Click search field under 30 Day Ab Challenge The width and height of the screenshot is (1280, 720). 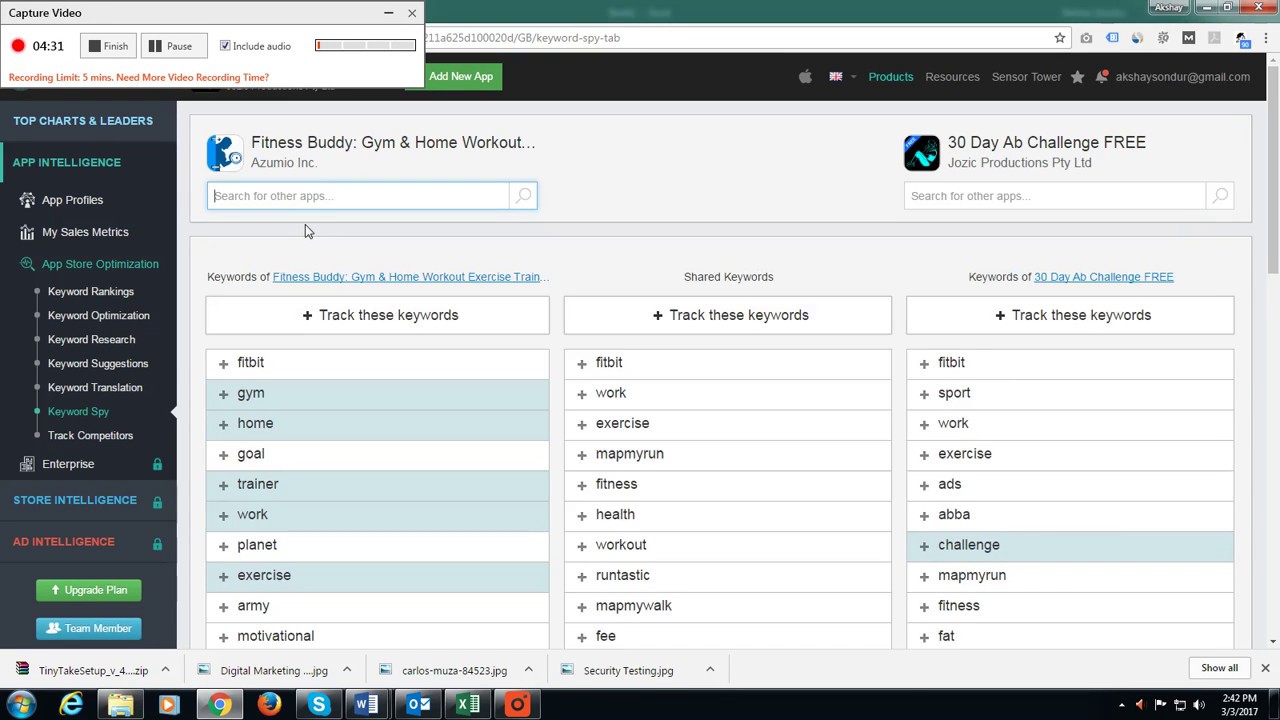1055,196
